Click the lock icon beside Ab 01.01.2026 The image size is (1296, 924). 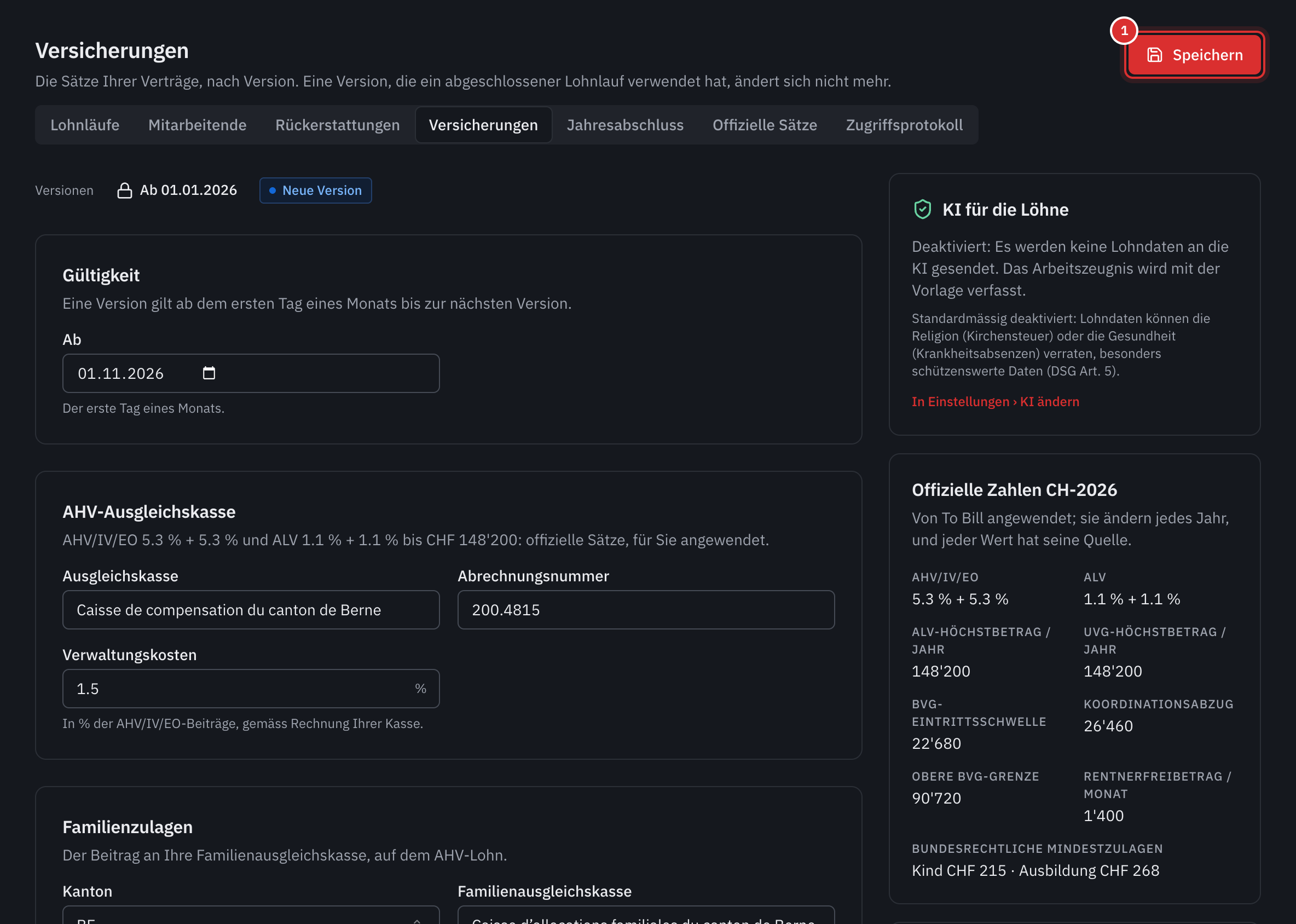pos(125,190)
